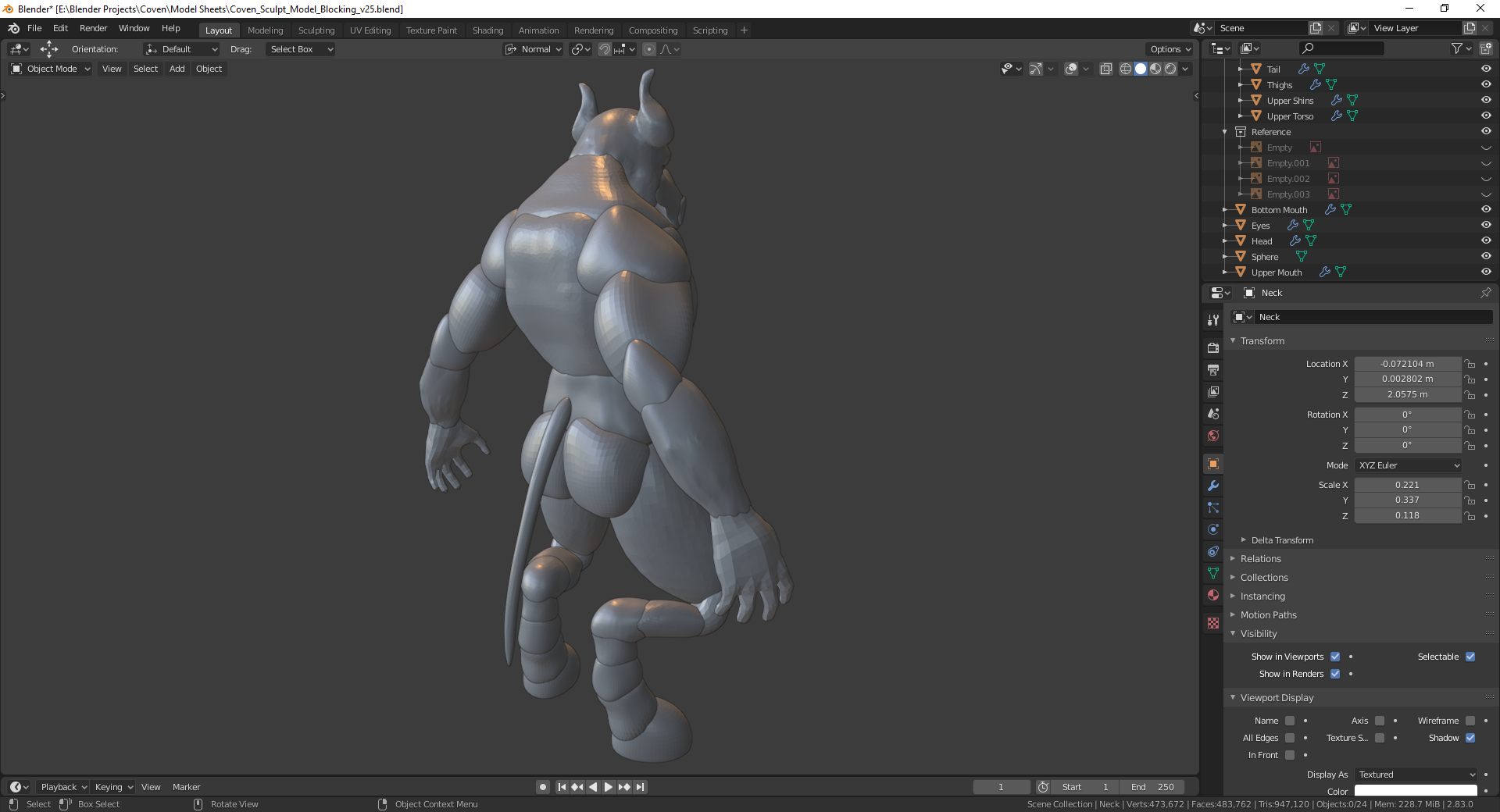This screenshot has height=812, width=1500.
Task: Open the Render menu
Action: 93,28
